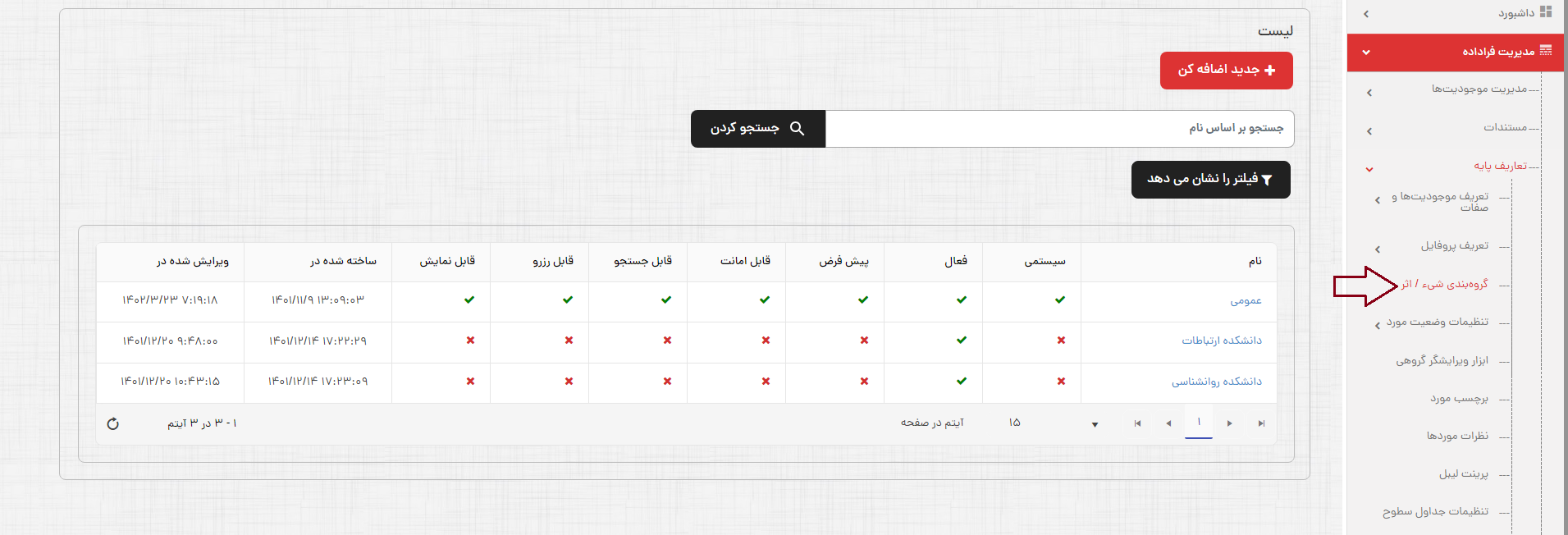The height and width of the screenshot is (535, 1568).
Task: Expand the تعریف پروفایل submenu
Action: [x=1377, y=249]
